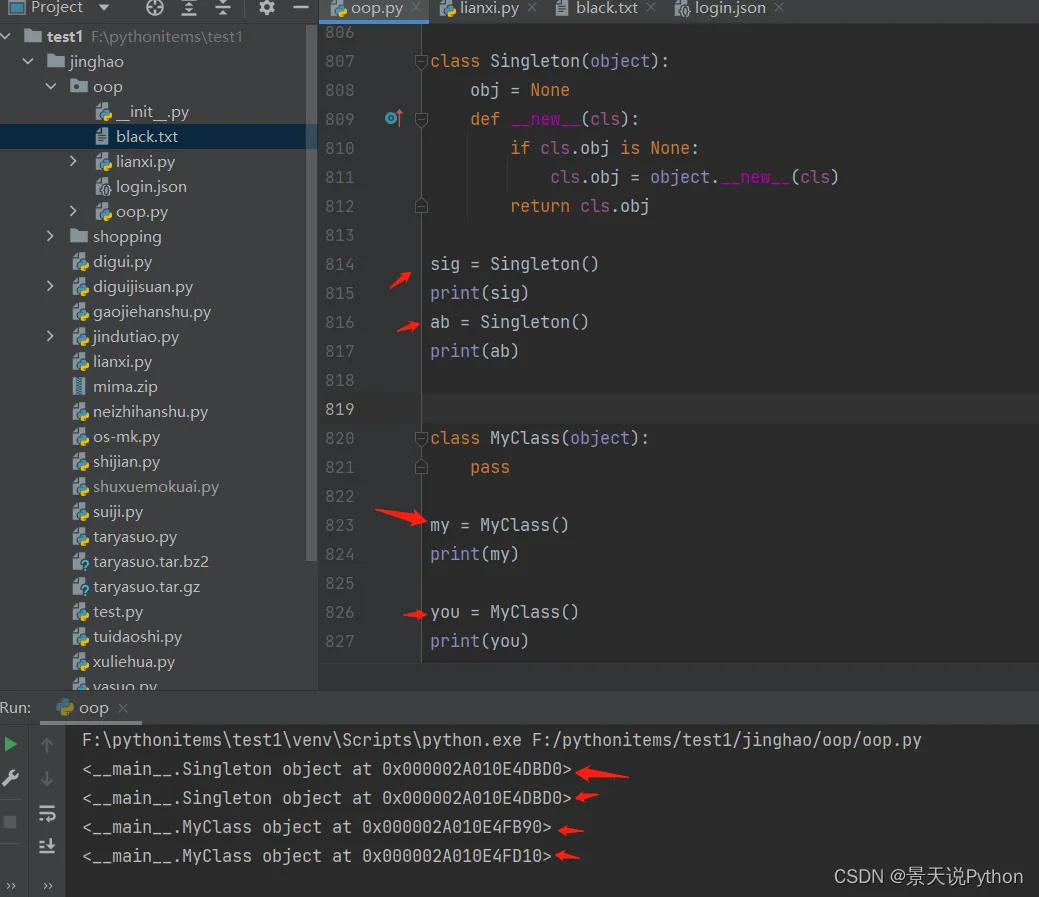Select mima.zip in the project tree

tap(125, 387)
